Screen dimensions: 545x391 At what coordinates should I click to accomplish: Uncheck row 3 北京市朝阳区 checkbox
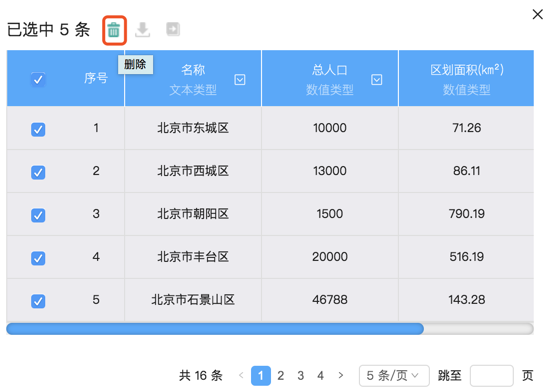(38, 215)
